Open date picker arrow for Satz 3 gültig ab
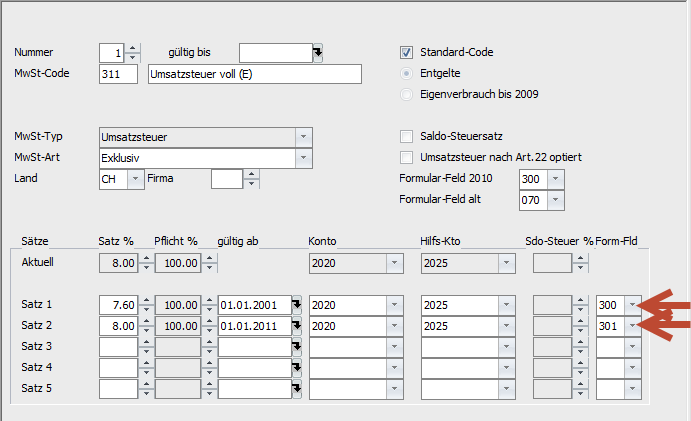 pyautogui.click(x=297, y=347)
